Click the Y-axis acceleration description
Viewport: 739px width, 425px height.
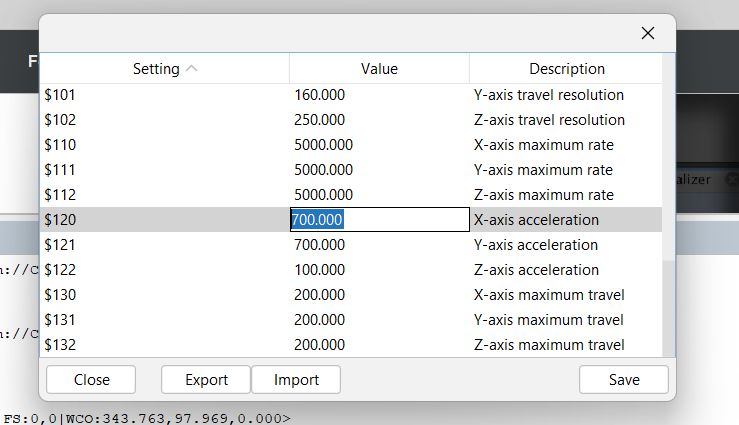click(x=536, y=245)
